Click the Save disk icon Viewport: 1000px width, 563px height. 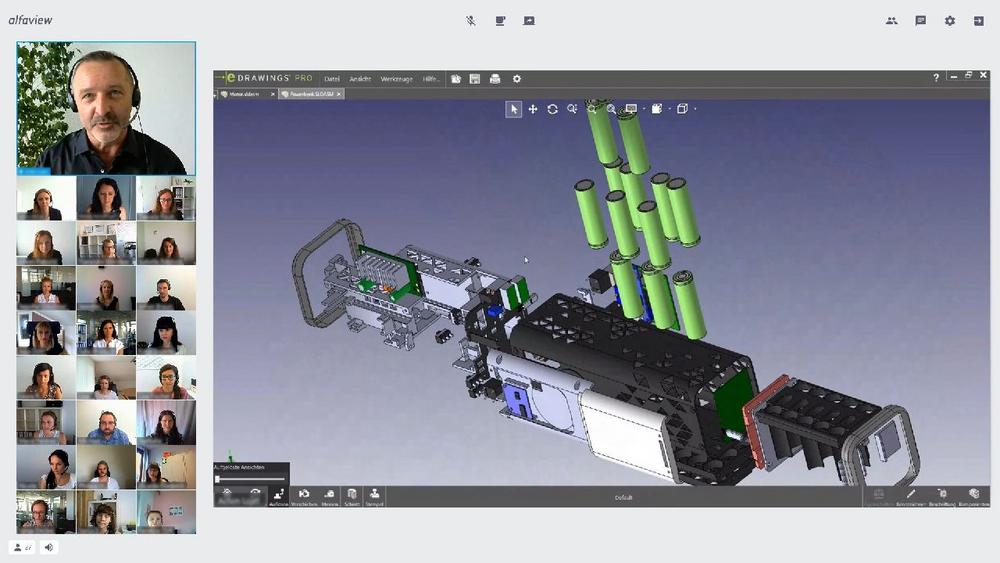coord(475,79)
